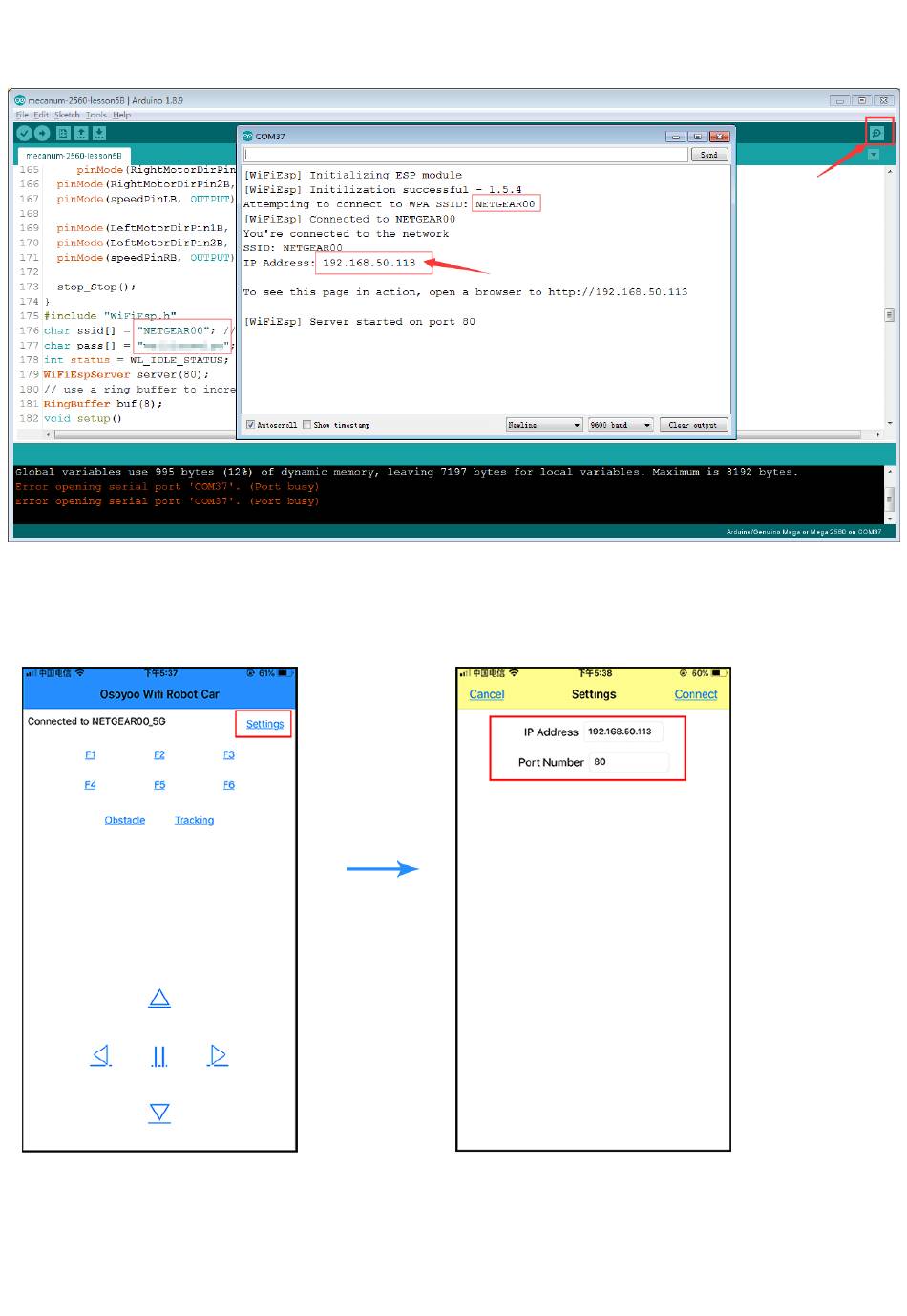The image size is (907, 1316).
Task: Tap the F6 link in robot app
Action: click(229, 785)
